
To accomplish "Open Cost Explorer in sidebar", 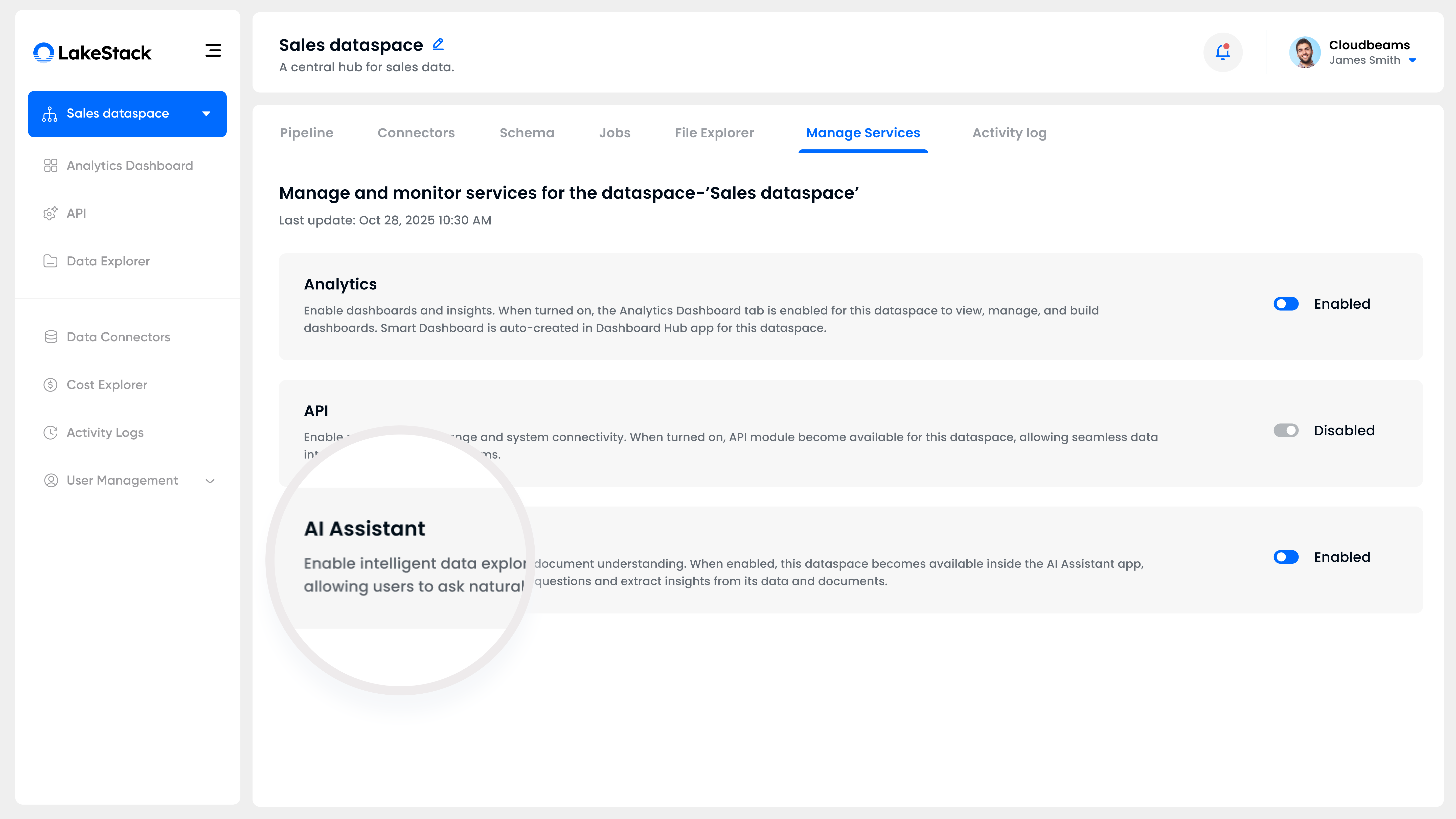I will [x=107, y=385].
